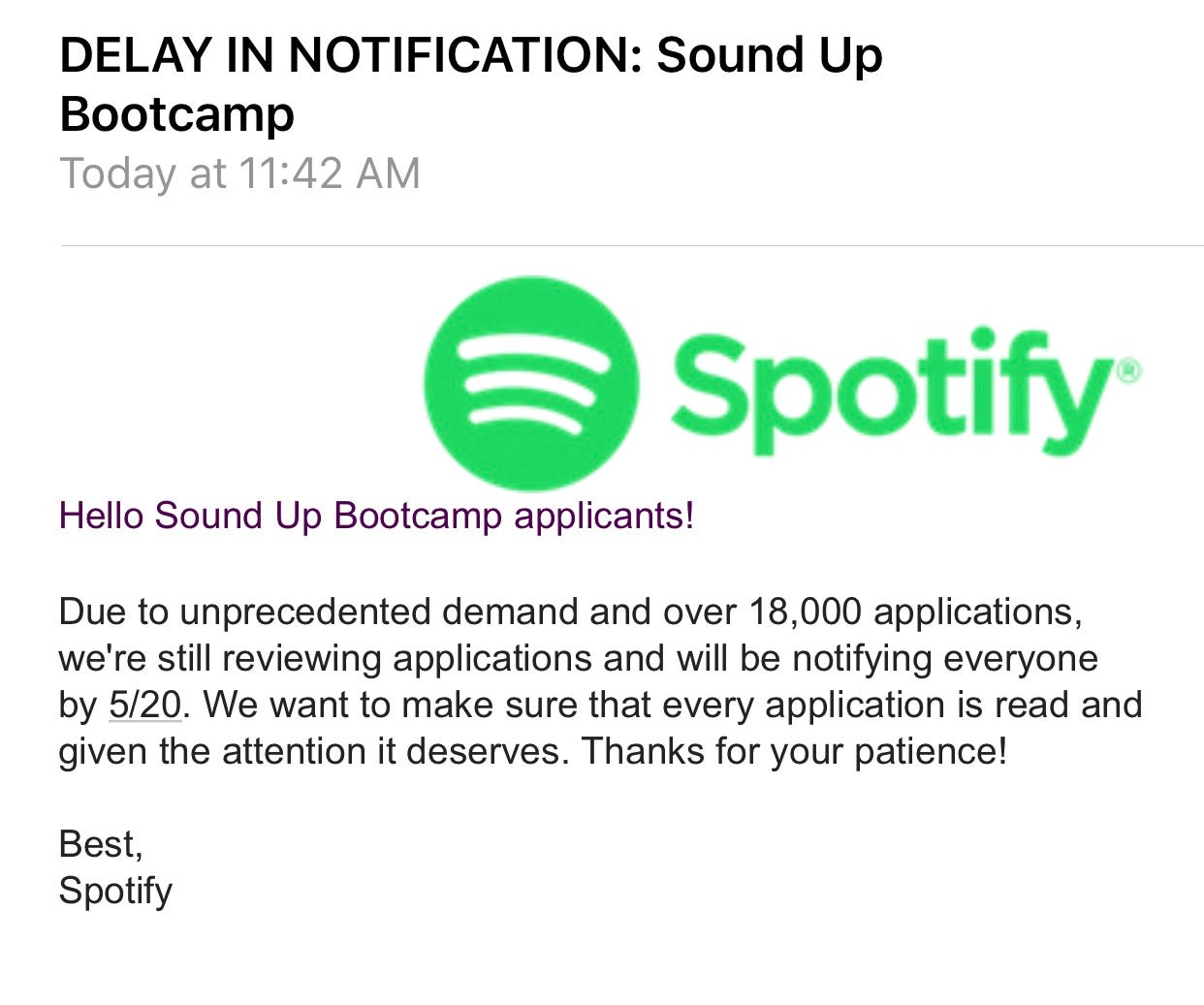Click 'Sound Up' in the subject line
The width and height of the screenshot is (1204, 1005).
click(770, 54)
